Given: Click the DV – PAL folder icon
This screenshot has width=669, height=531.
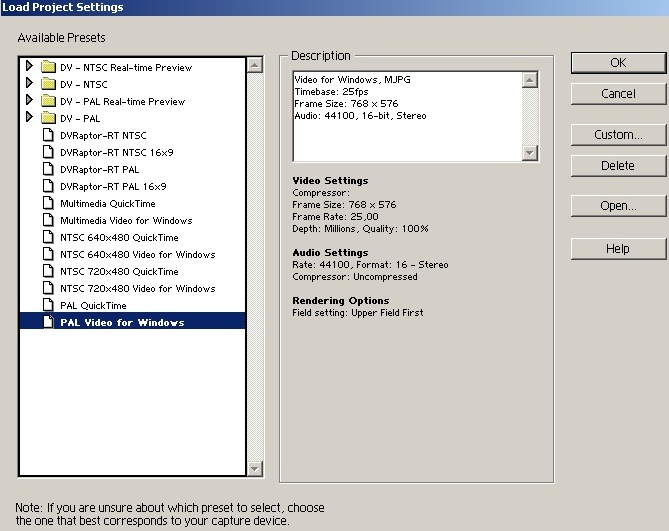Looking at the screenshot, I should [49, 118].
